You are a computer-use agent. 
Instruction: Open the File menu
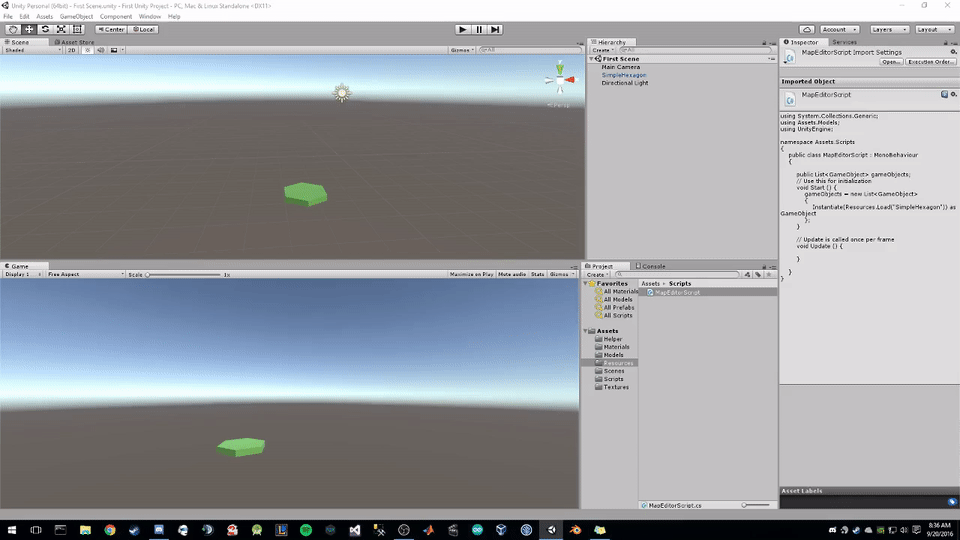point(8,17)
